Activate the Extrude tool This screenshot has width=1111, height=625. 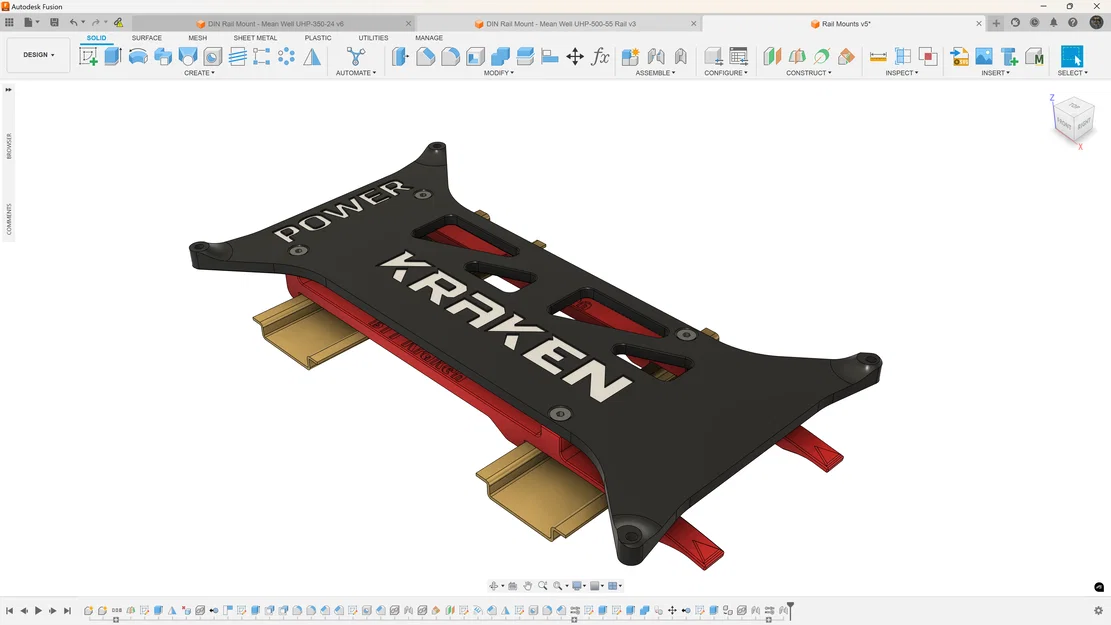pos(112,57)
